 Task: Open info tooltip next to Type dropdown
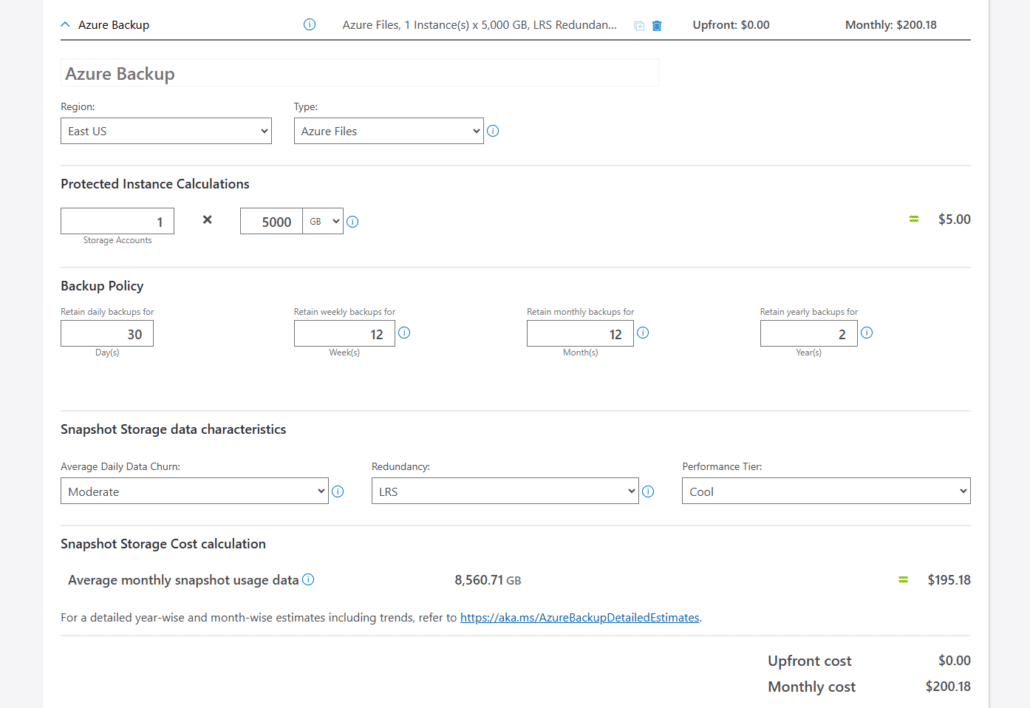click(493, 131)
